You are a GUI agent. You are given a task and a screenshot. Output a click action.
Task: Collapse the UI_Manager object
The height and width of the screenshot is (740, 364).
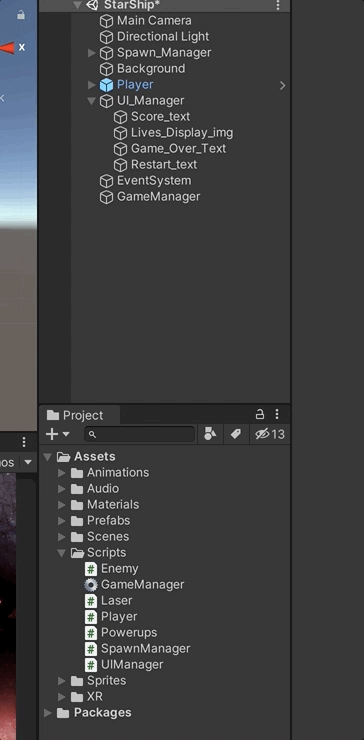(92, 101)
